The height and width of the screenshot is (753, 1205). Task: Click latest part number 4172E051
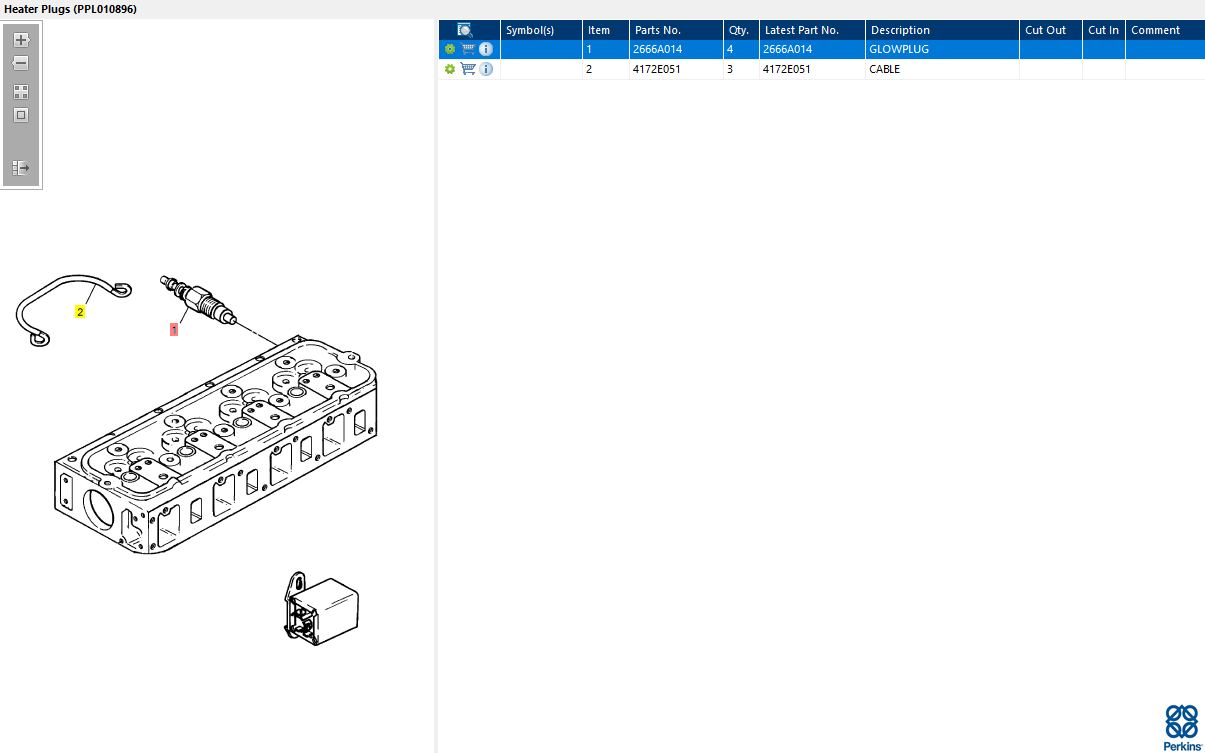(x=787, y=69)
